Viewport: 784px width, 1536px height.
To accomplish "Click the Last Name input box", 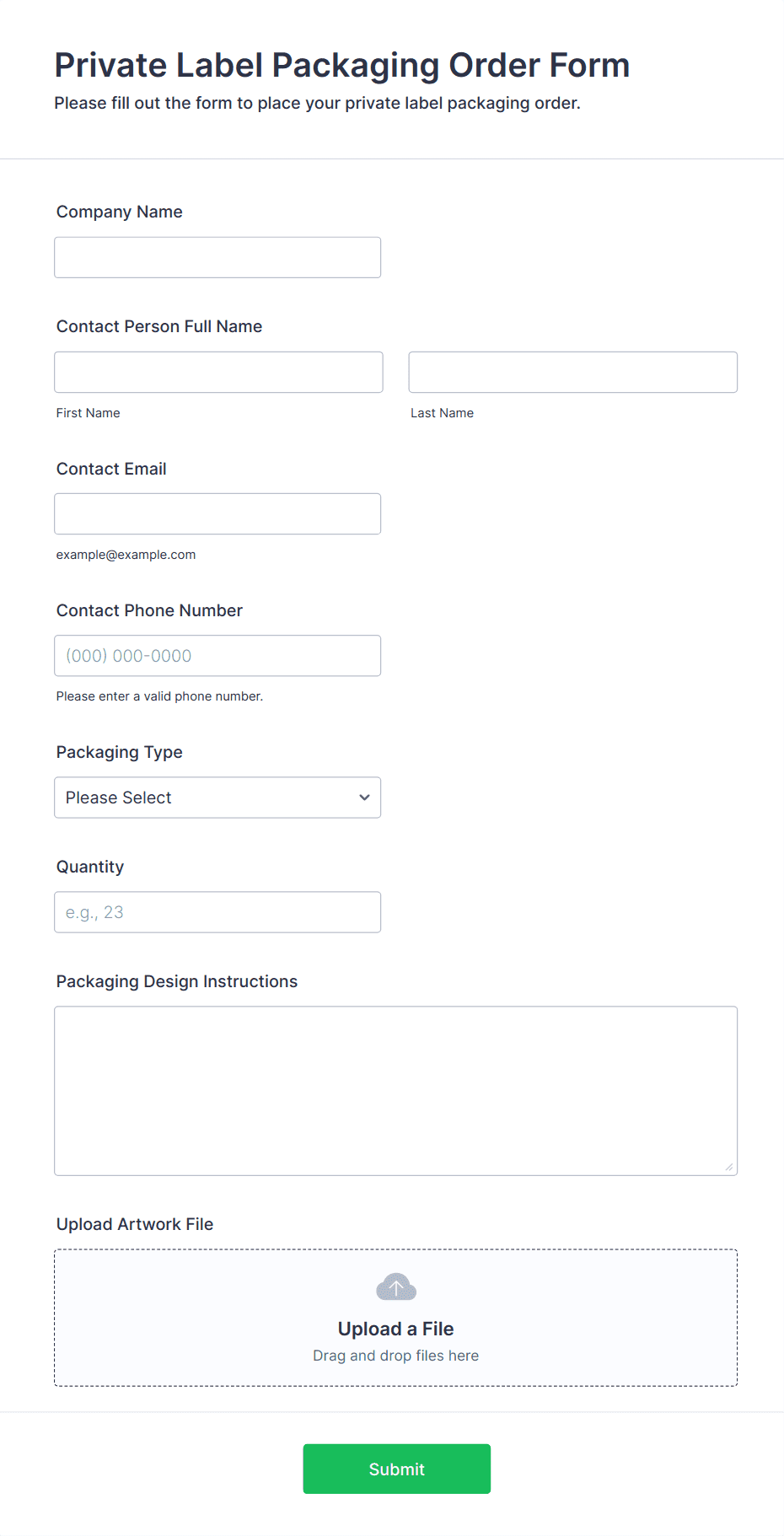I will [x=572, y=372].
